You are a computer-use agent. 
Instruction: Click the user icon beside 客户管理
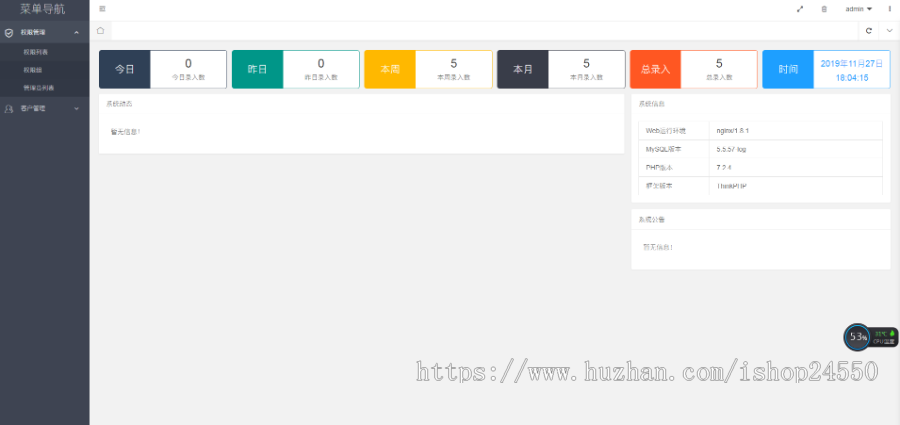[x=9, y=108]
